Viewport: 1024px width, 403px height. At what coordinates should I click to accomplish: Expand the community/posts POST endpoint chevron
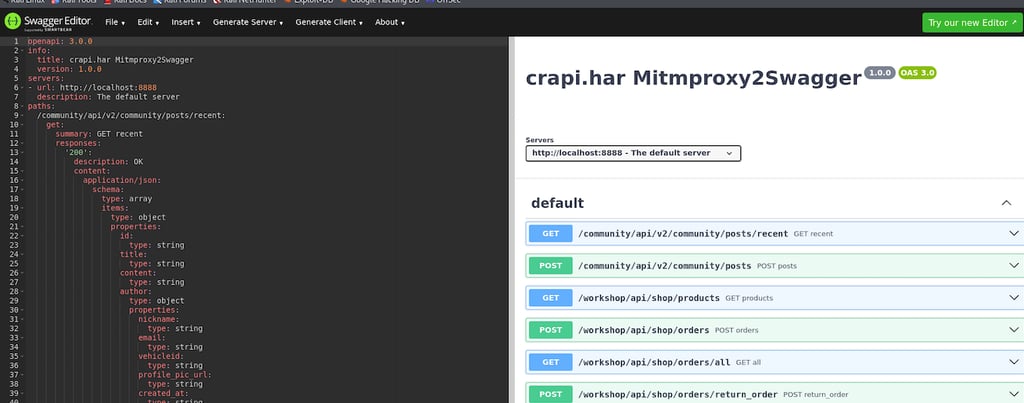pos(1014,266)
